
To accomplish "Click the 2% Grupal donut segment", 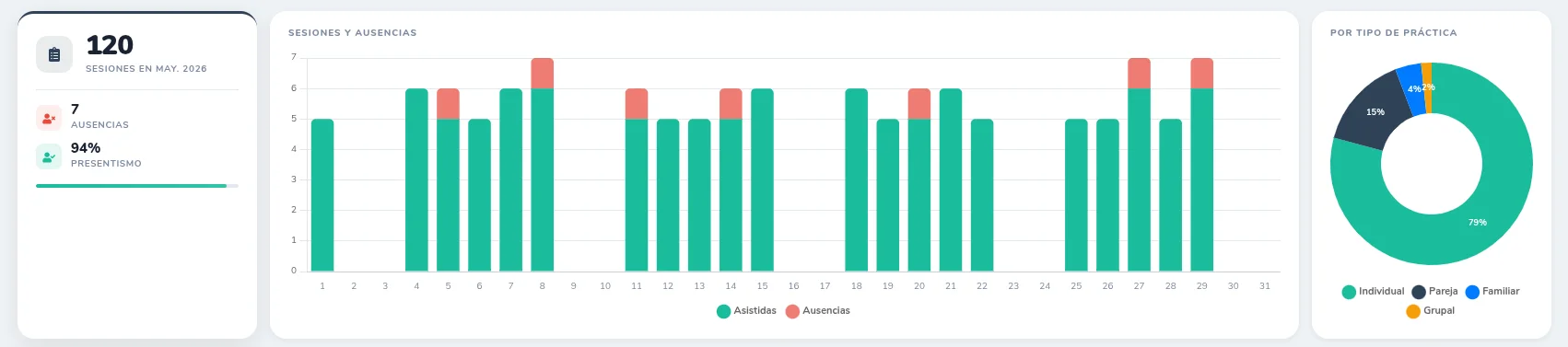I will click(x=1427, y=87).
